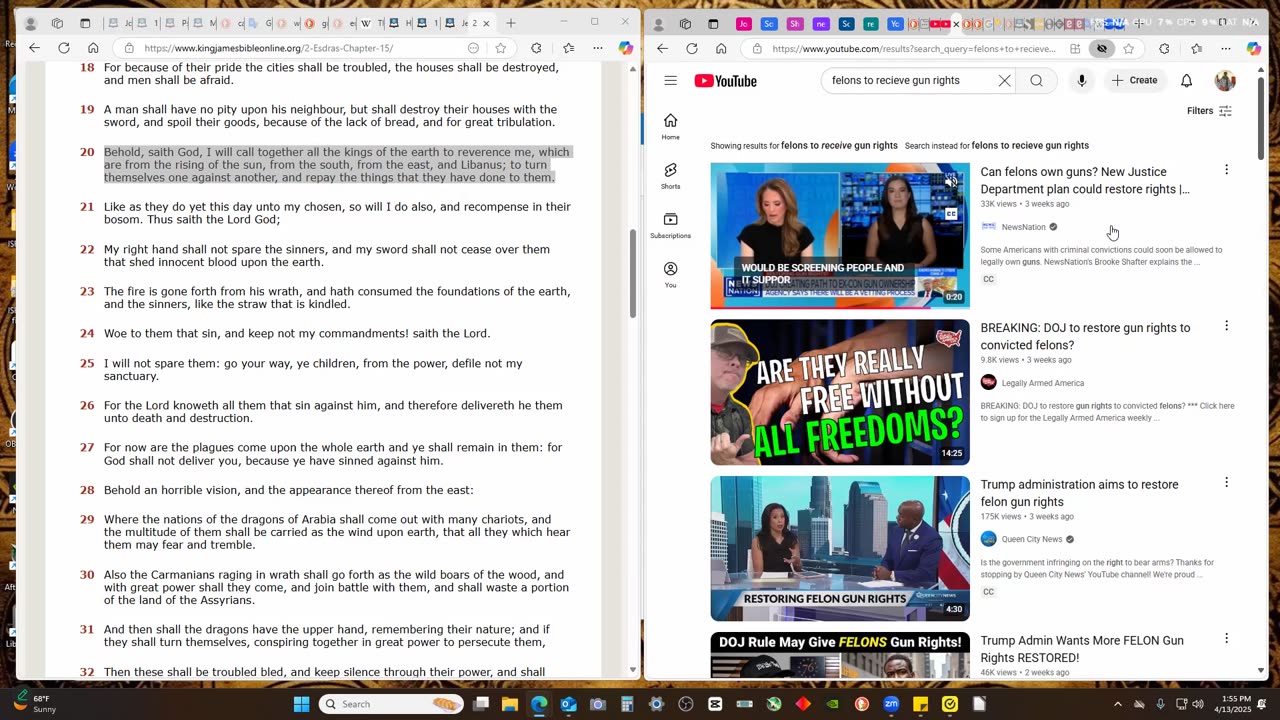The height and width of the screenshot is (720, 1280).
Task: Open favorites list in Bible browser window
Action: click(569, 47)
